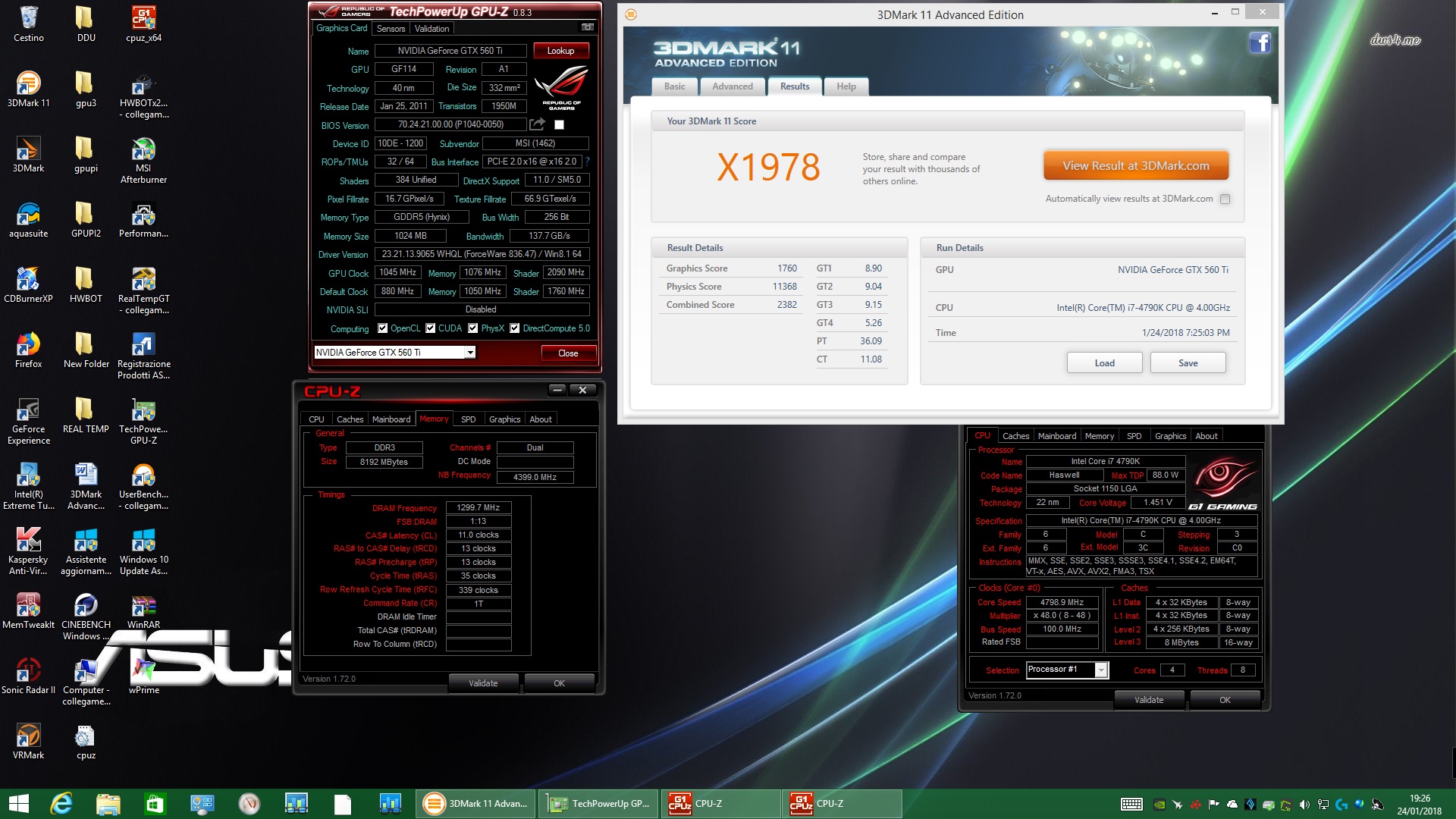This screenshot has height=819, width=1456.
Task: Click the BIOS export share icon in GPU-Z
Action: coord(537,124)
